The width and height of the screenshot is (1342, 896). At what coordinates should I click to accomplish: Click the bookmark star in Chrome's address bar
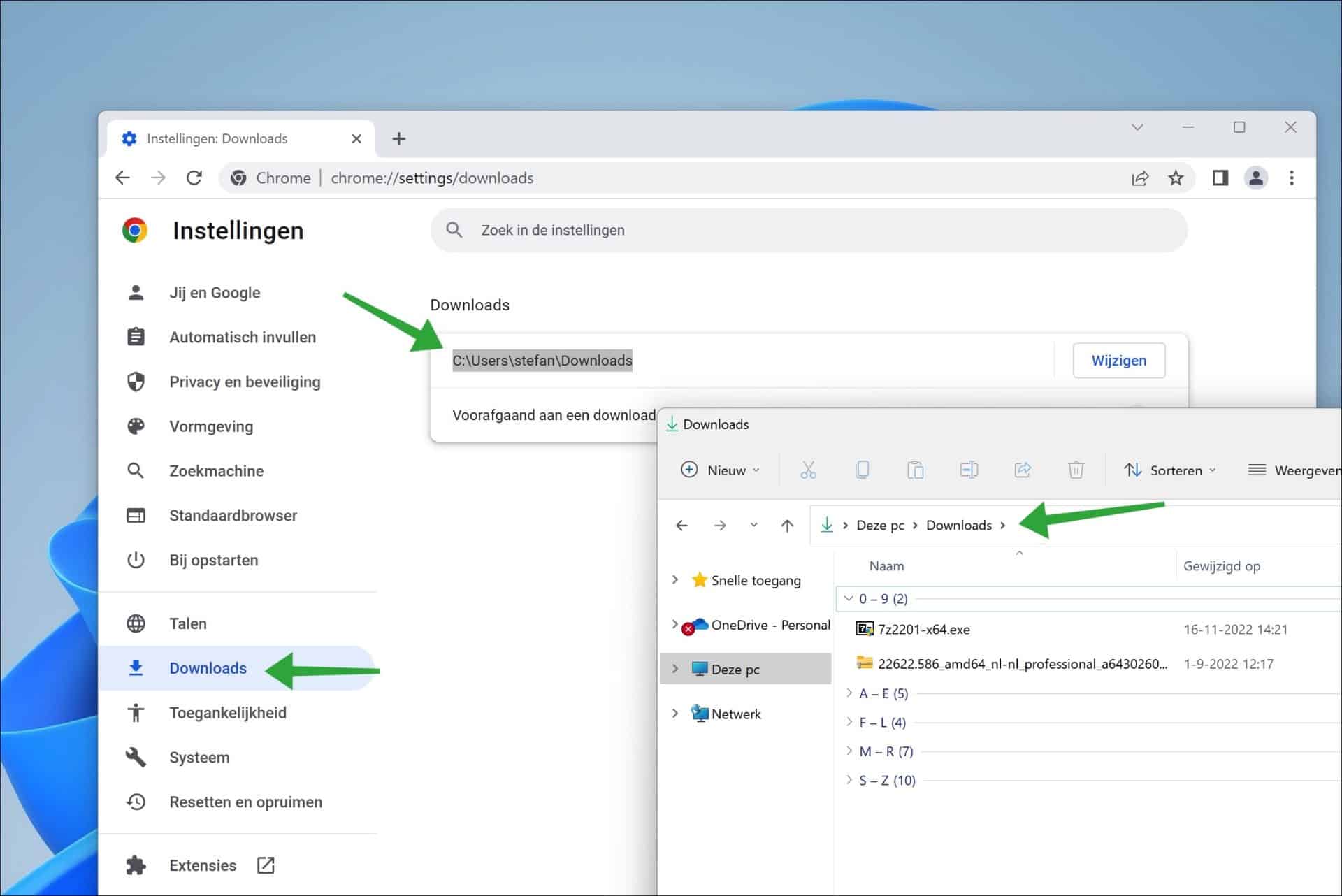point(1176,178)
